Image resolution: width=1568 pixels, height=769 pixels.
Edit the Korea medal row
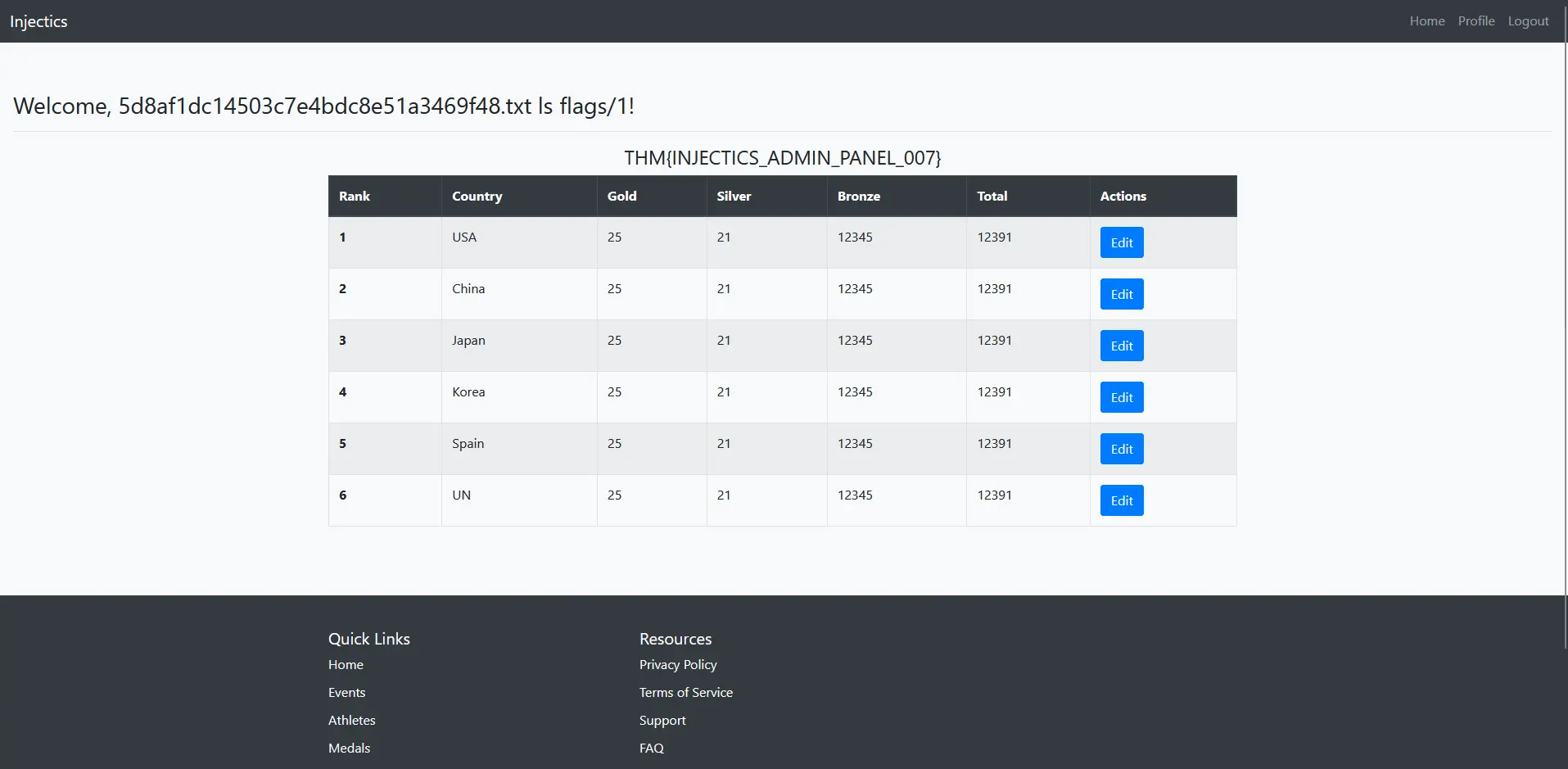pos(1122,397)
